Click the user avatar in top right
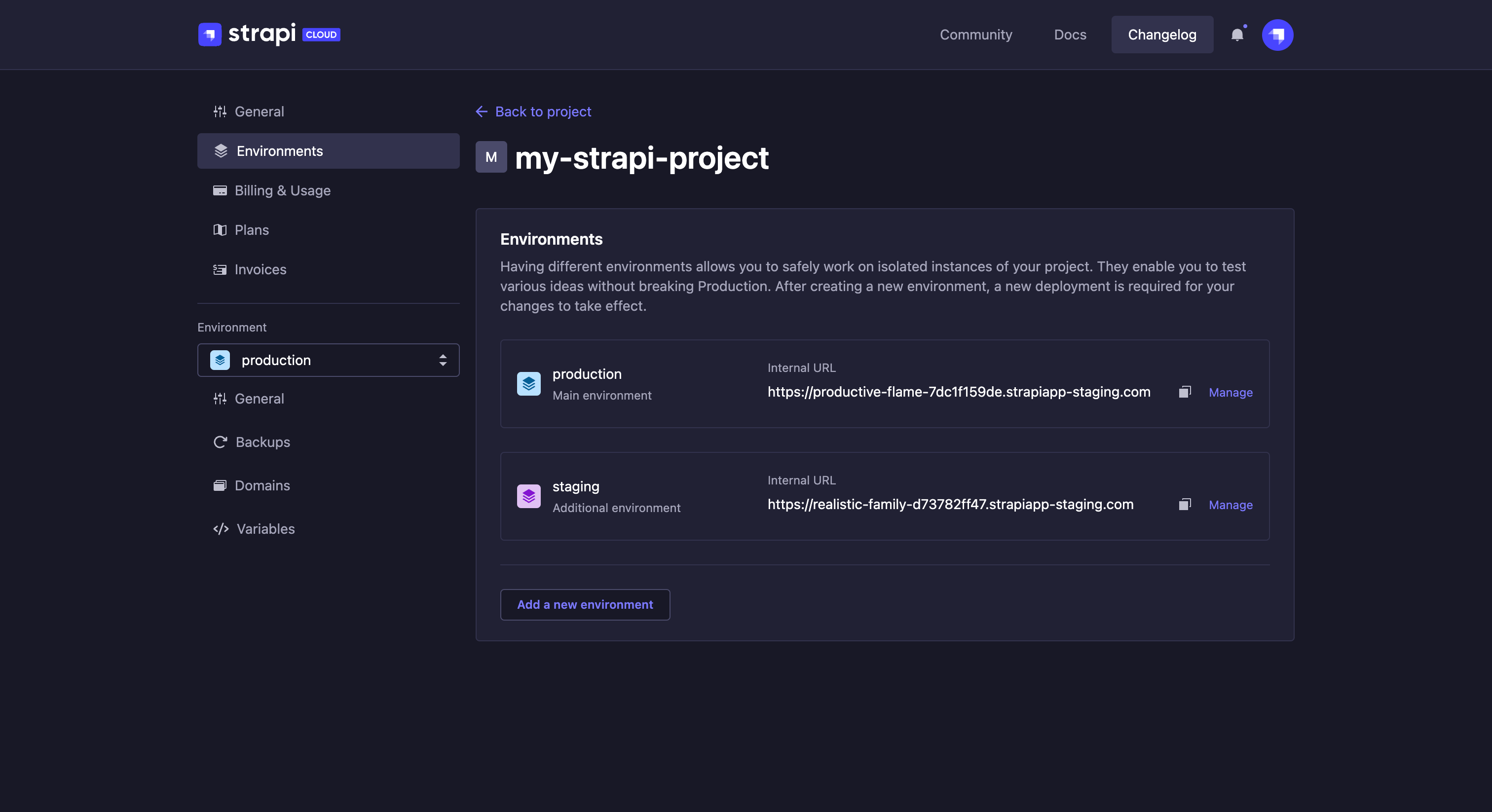Screen dimensions: 1492x812 [1278, 34]
